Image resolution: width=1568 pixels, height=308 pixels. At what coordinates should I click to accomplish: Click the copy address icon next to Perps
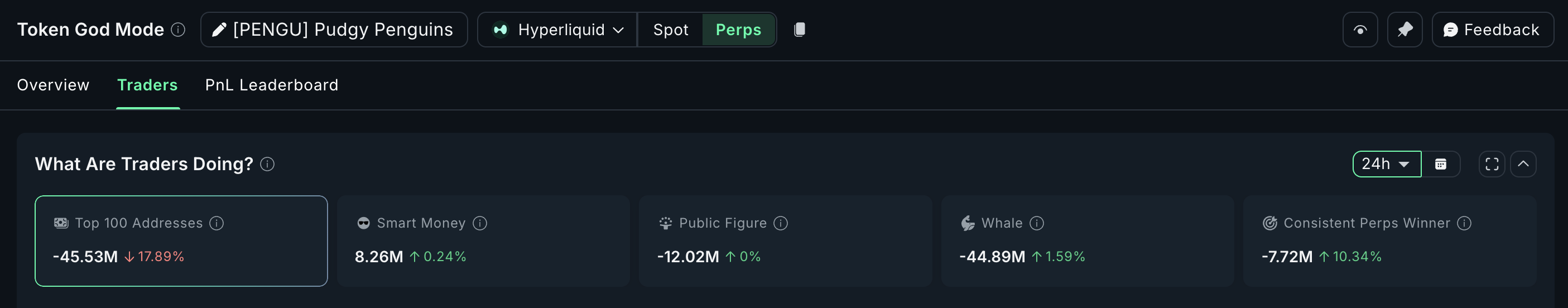tap(800, 30)
